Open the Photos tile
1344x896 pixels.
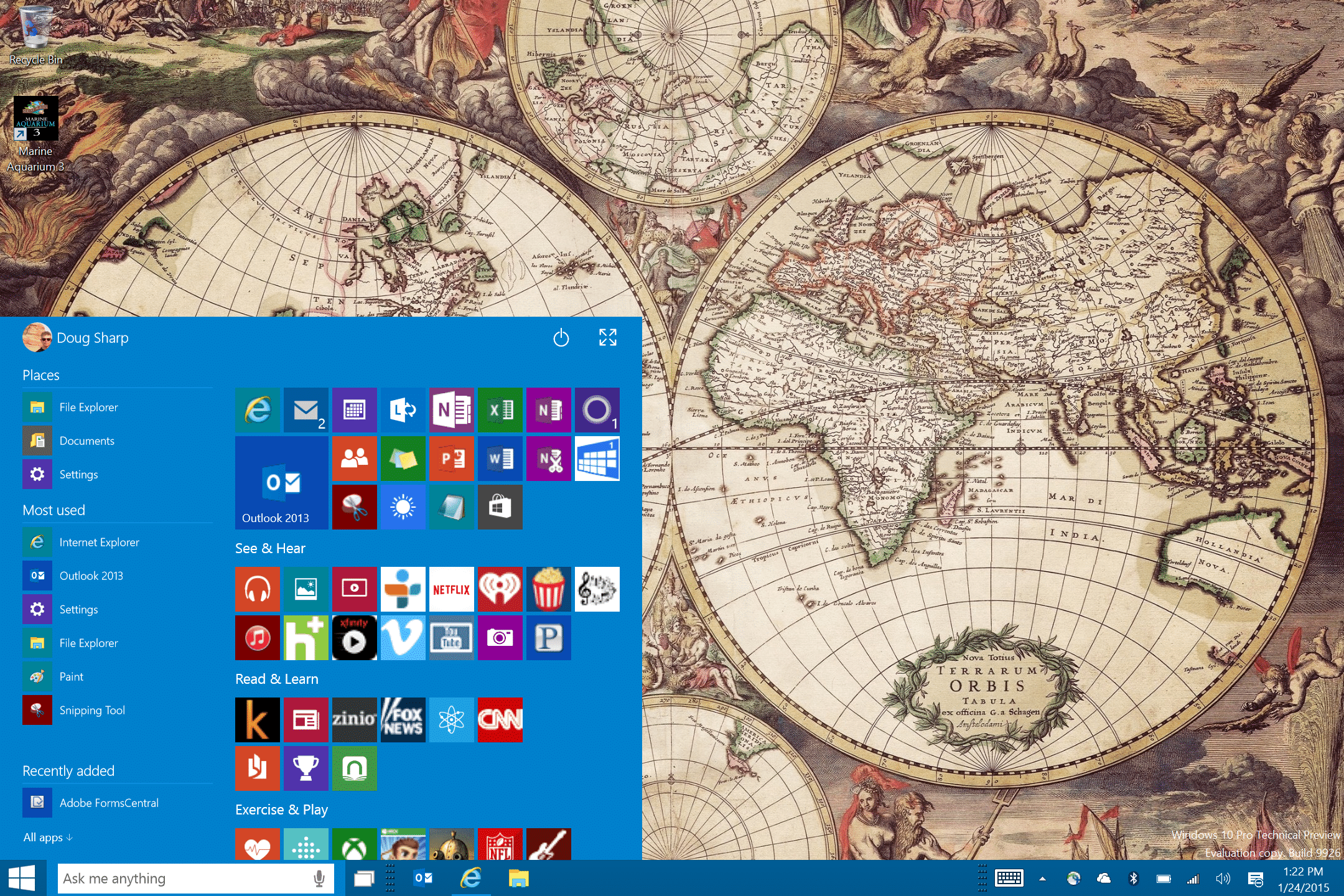pyautogui.click(x=306, y=589)
